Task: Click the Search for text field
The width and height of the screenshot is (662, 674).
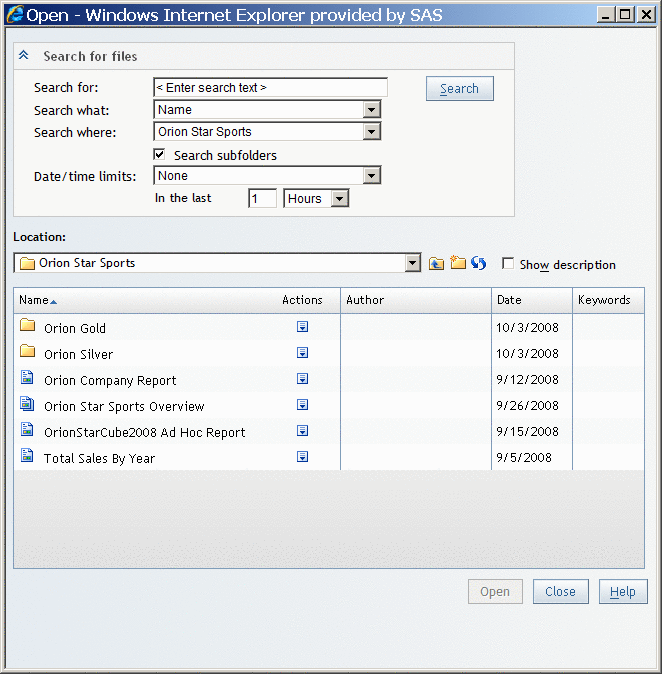Action: click(x=270, y=88)
